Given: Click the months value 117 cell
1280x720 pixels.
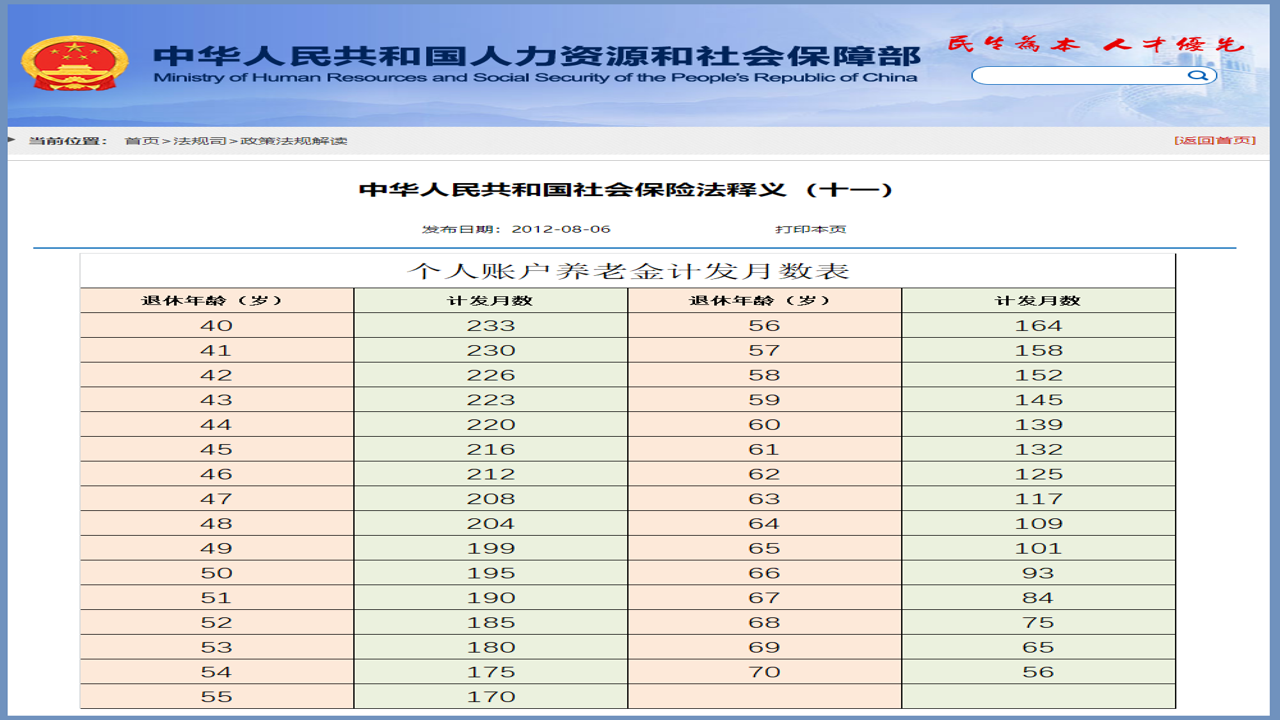Looking at the screenshot, I should point(1039,498).
